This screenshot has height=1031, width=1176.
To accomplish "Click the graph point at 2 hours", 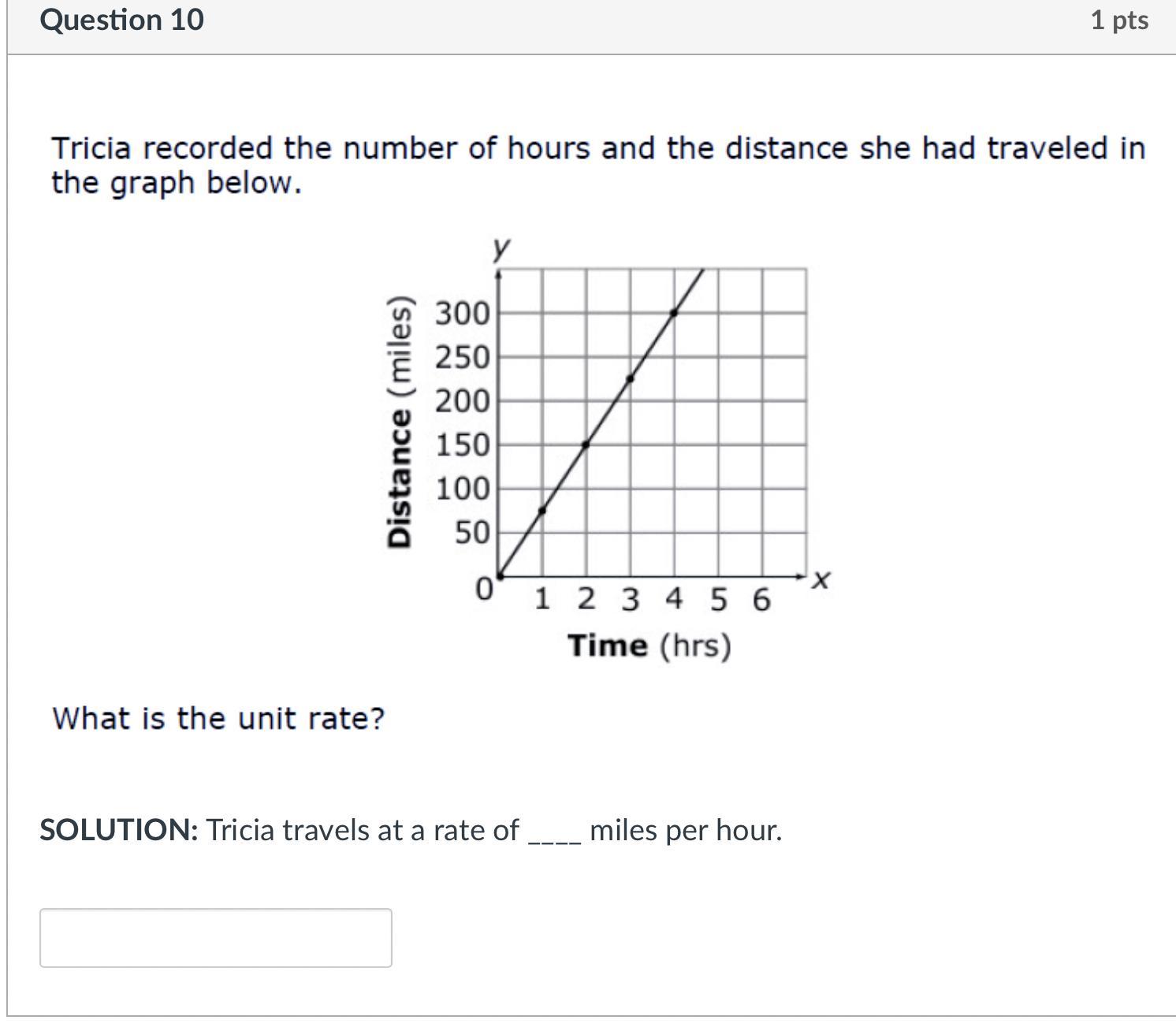I will pyautogui.click(x=586, y=445).
